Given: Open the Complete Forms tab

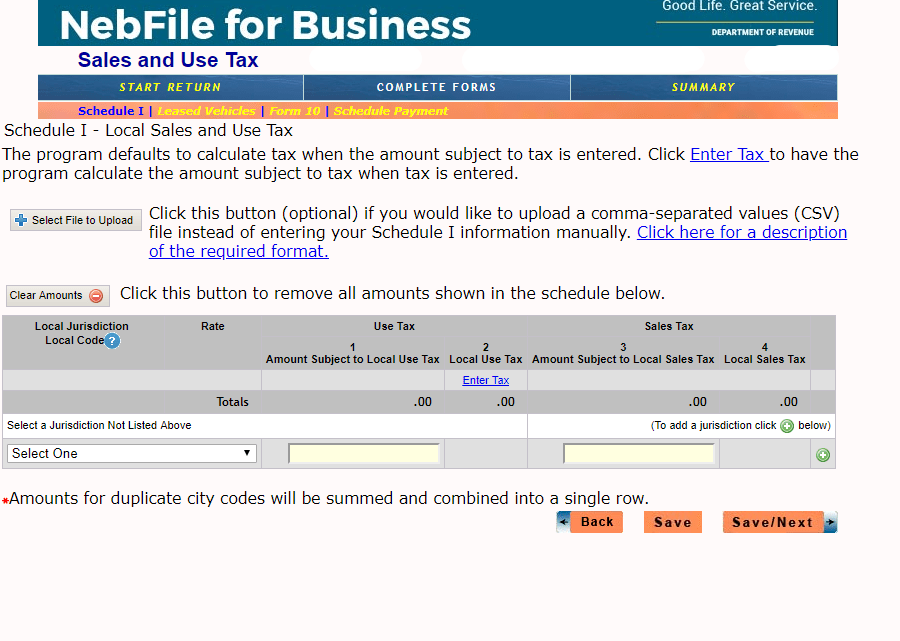Looking at the screenshot, I should click(x=436, y=87).
